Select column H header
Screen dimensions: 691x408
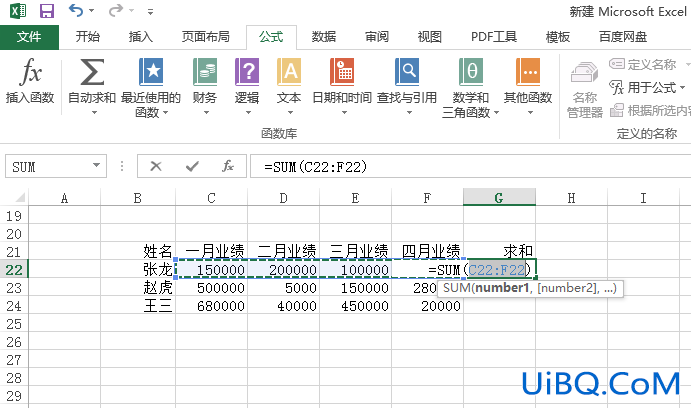point(571,198)
